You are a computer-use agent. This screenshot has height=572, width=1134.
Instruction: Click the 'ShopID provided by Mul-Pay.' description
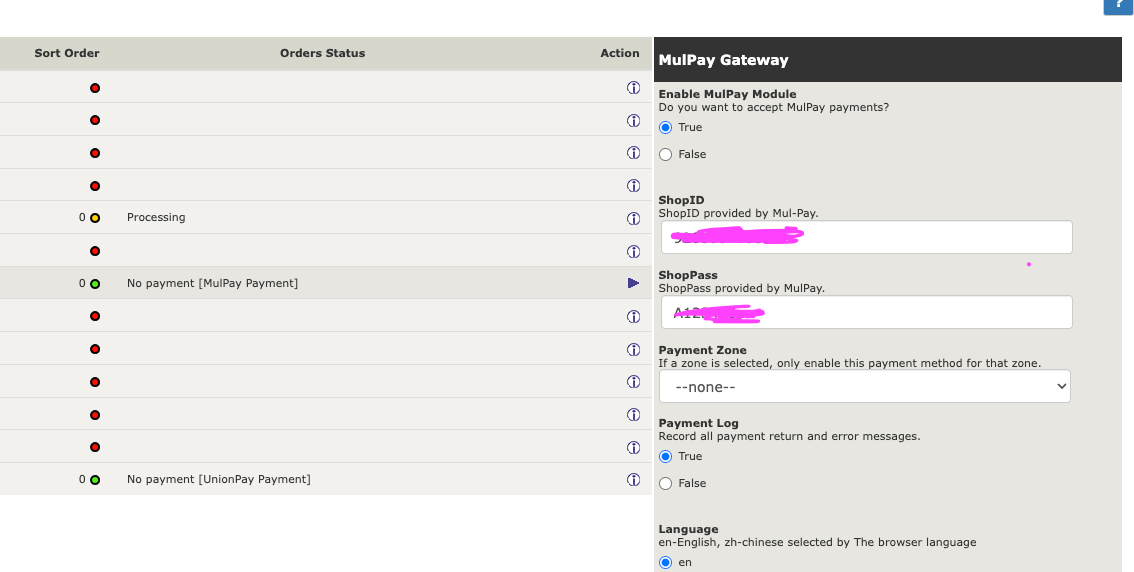(x=738, y=213)
